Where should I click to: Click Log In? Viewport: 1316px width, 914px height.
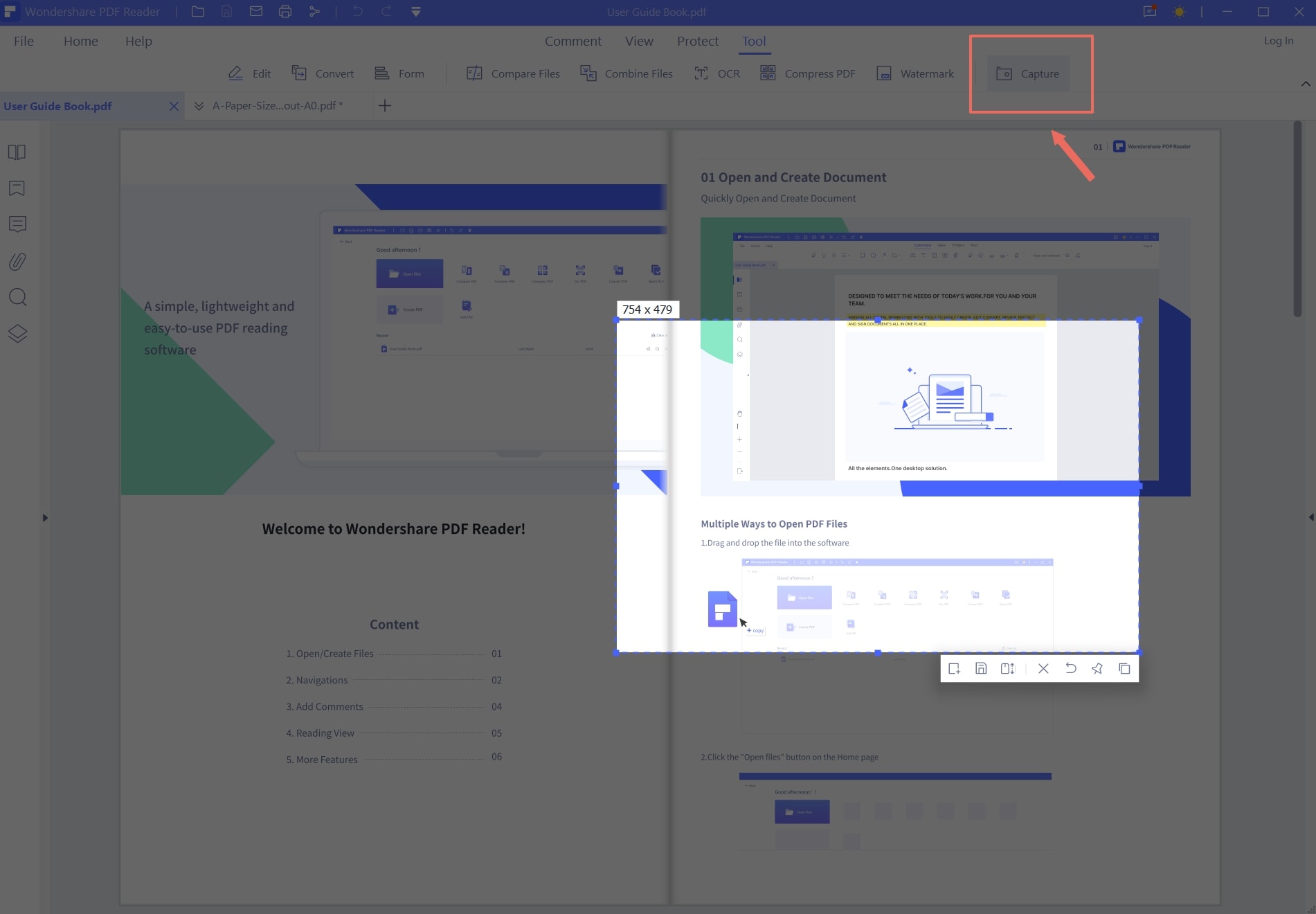[1279, 40]
